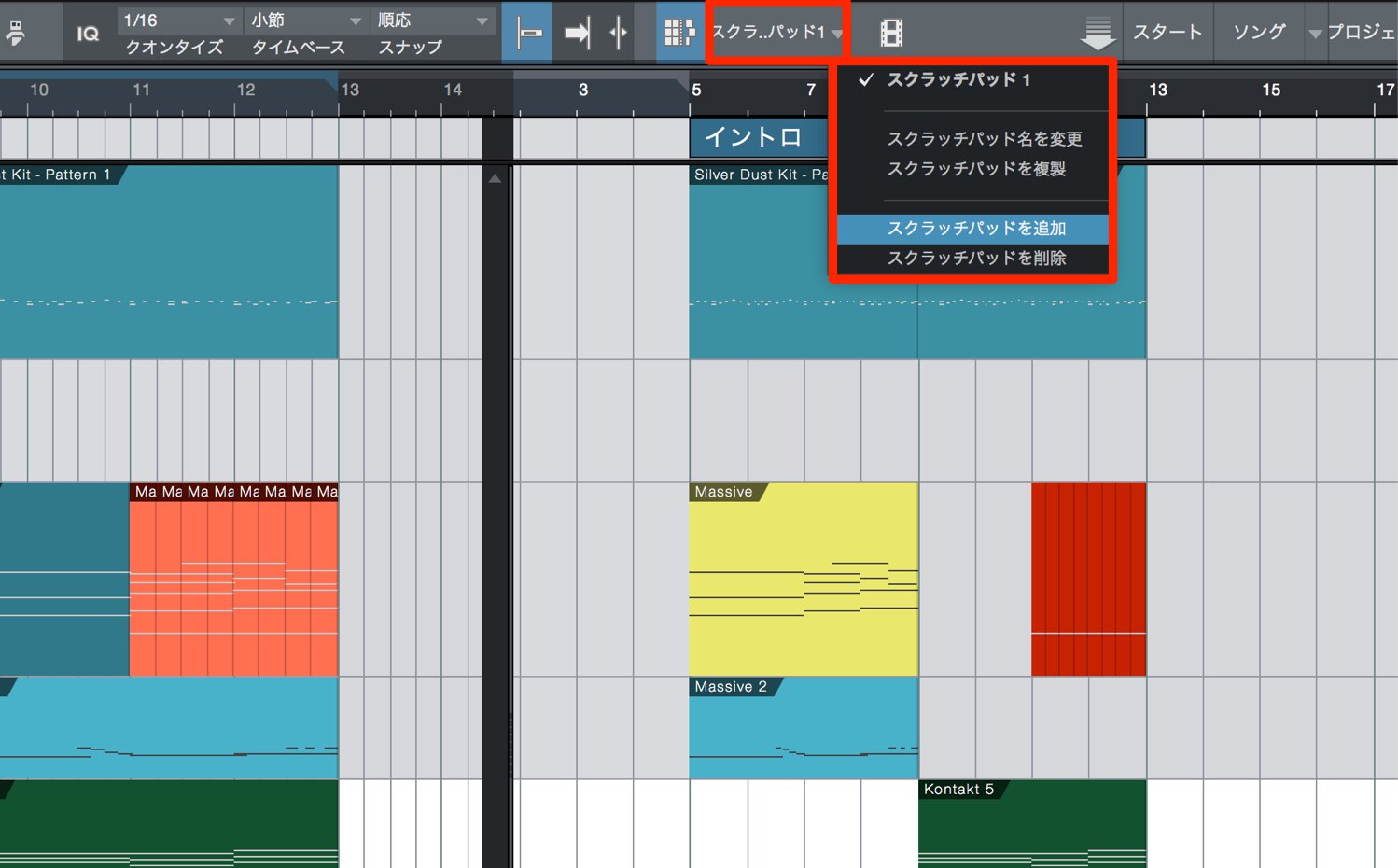The width and height of the screenshot is (1398, 868).
Task: Click the stamp tool icon at toolbar left
Action: pyautogui.click(x=16, y=34)
